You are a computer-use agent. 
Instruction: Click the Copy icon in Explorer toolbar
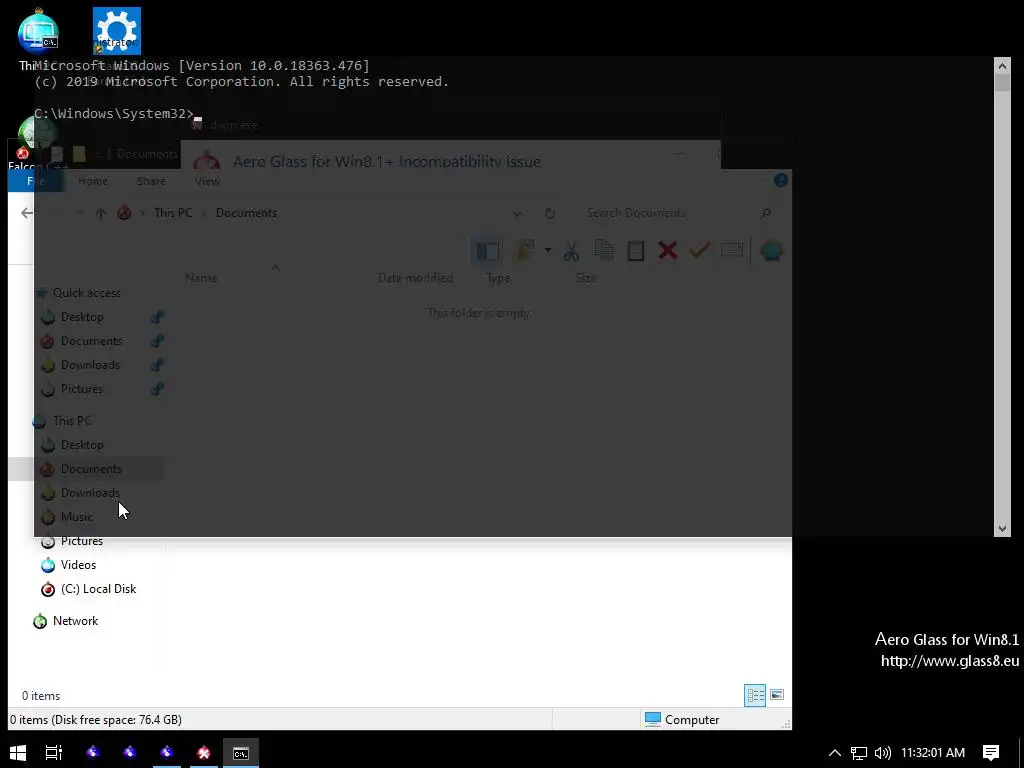[603, 251]
